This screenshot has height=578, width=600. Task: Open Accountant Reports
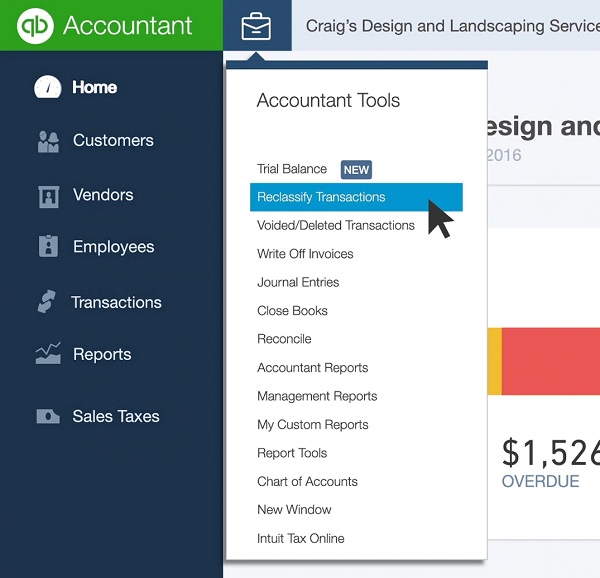point(313,368)
